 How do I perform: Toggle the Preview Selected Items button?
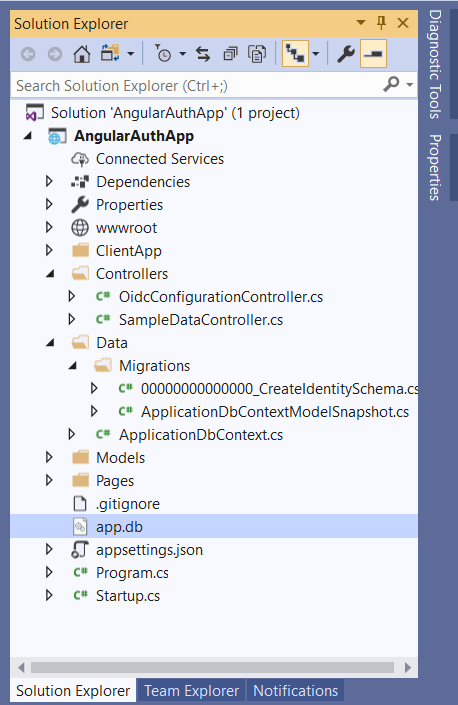pyautogui.click(x=374, y=54)
